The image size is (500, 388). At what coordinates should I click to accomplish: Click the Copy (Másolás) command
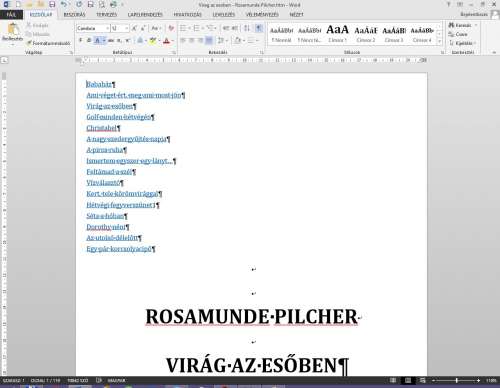(37, 34)
